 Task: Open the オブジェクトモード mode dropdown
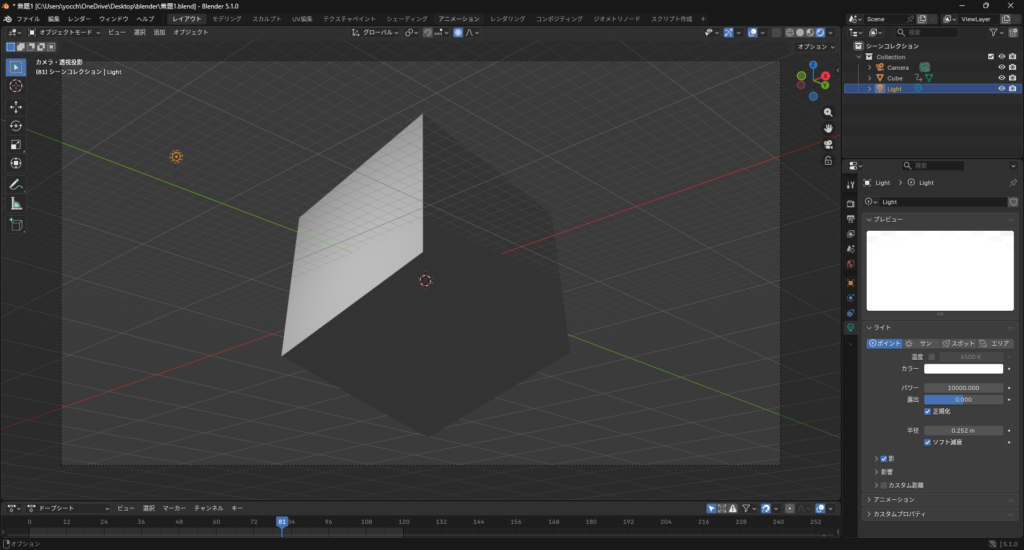pyautogui.click(x=66, y=32)
